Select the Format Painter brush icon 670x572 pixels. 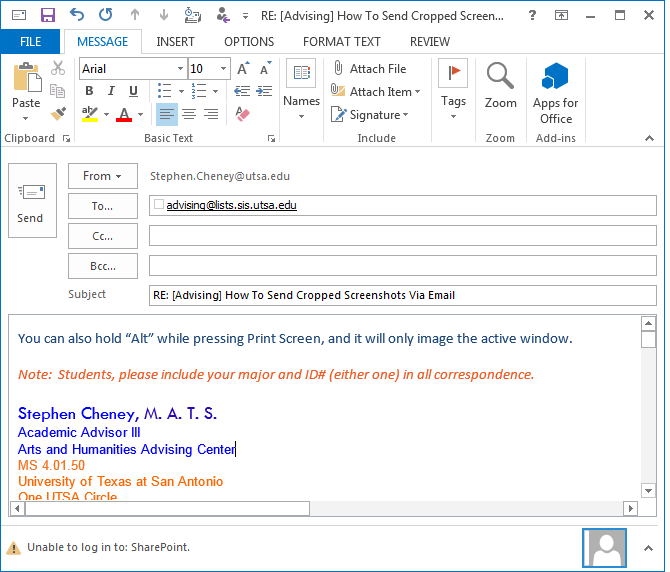click(58, 114)
